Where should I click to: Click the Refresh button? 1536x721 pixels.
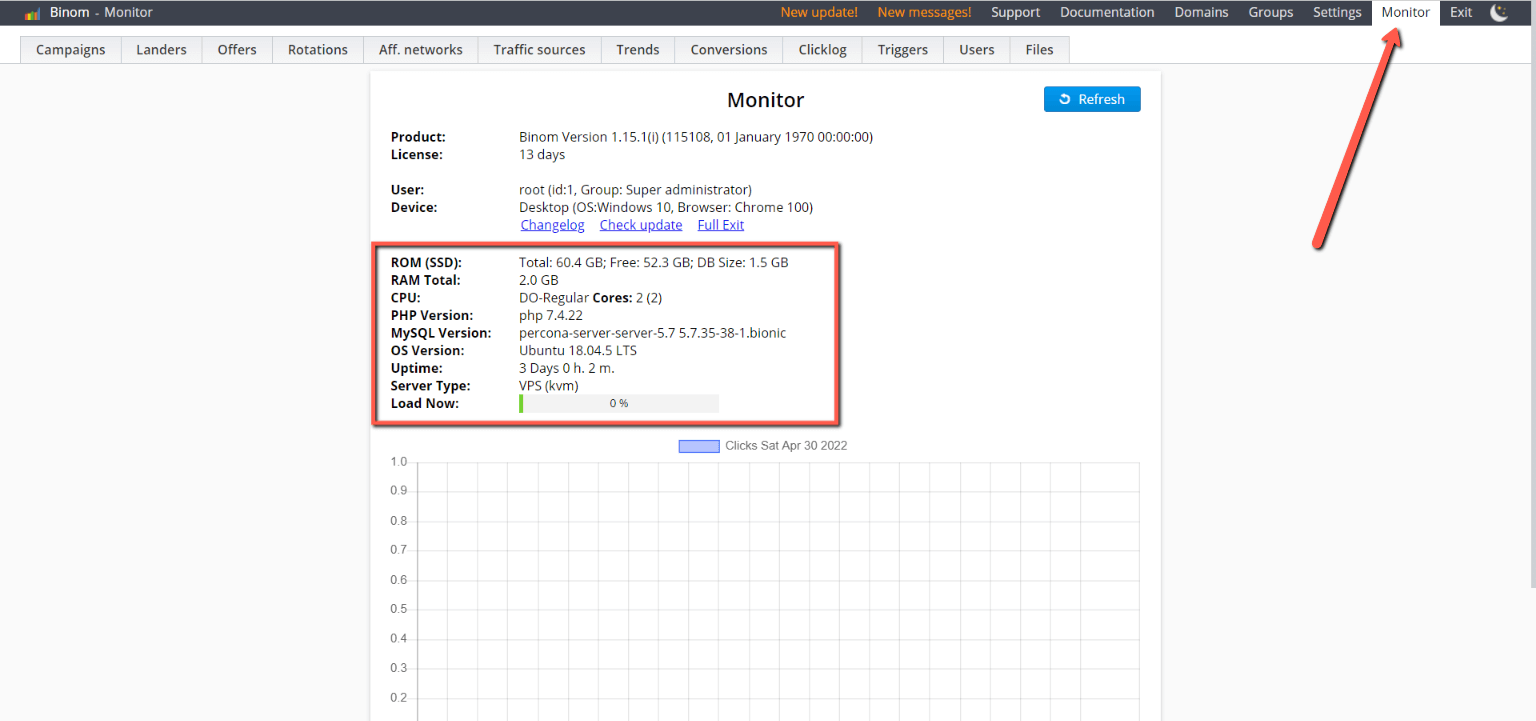pyautogui.click(x=1092, y=99)
